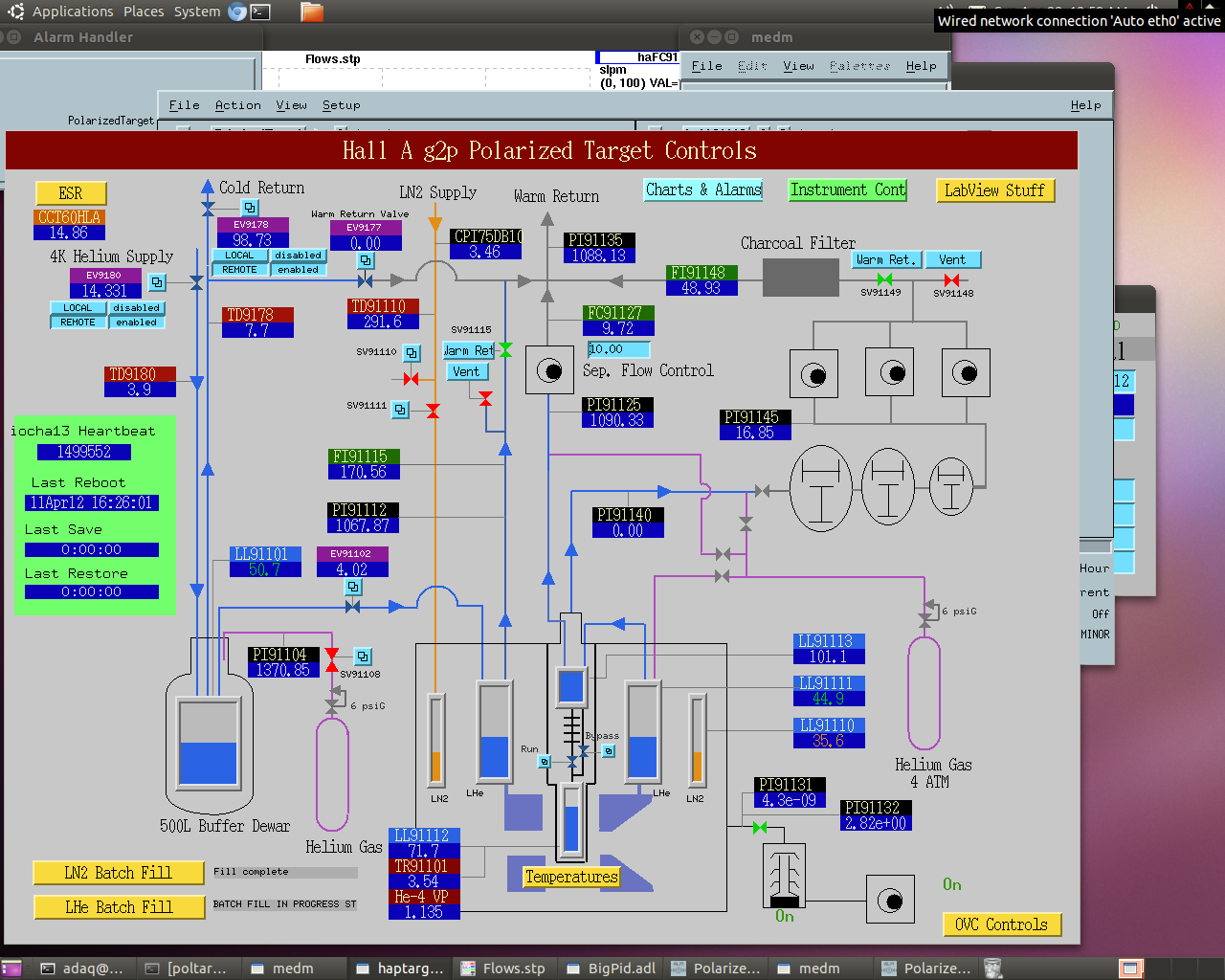Set EV9178 valve to LOCAL

click(x=239, y=256)
